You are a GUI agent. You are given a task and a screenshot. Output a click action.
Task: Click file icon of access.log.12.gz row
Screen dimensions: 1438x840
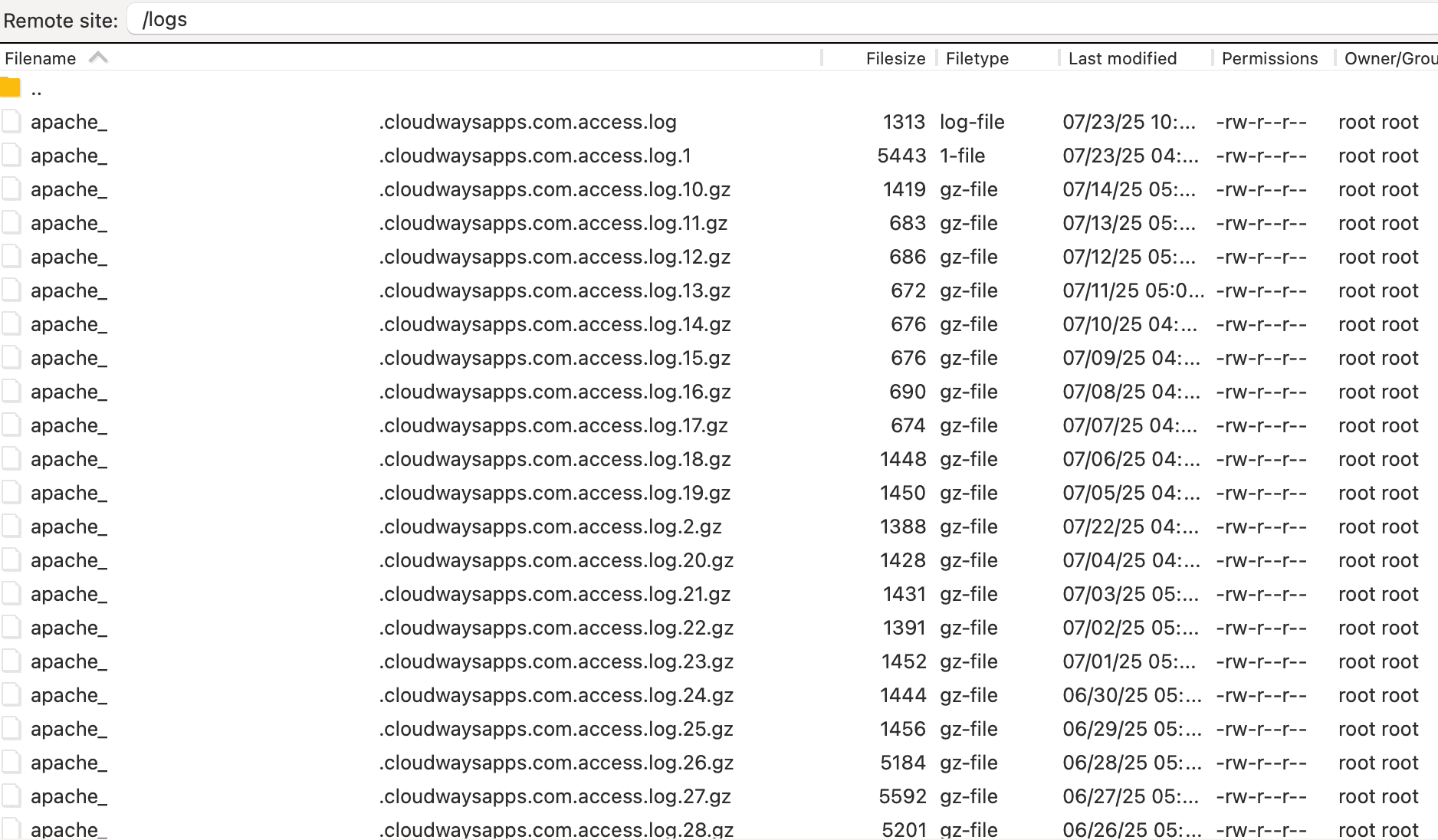11,257
